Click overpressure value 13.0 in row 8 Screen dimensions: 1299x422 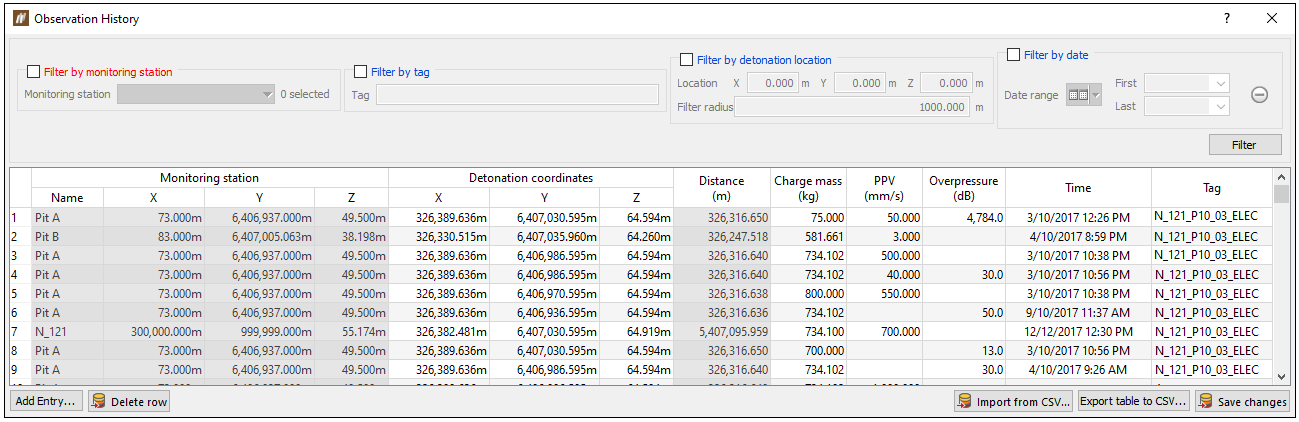pyautogui.click(x=963, y=350)
